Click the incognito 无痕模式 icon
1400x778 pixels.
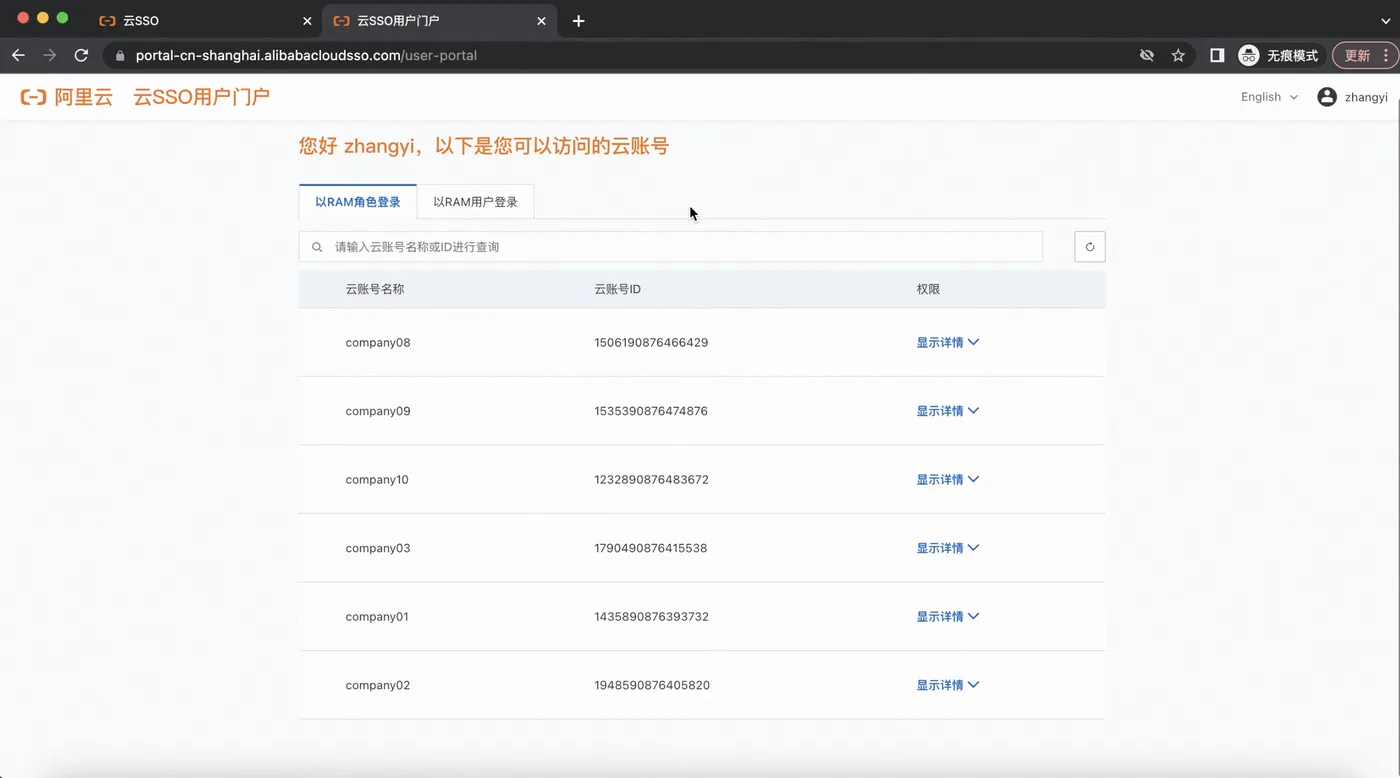point(1248,55)
